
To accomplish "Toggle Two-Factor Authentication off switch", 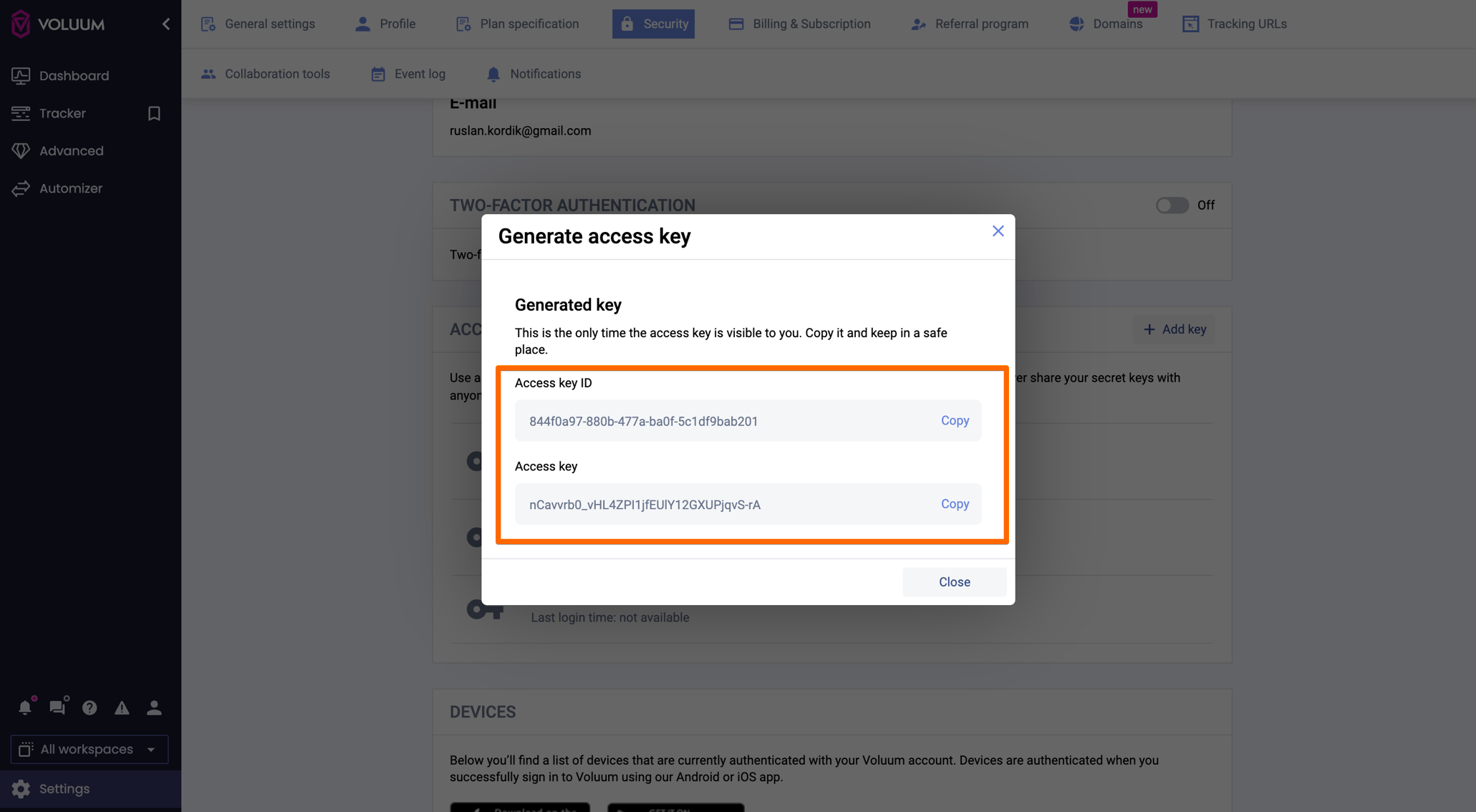I will pos(1172,206).
